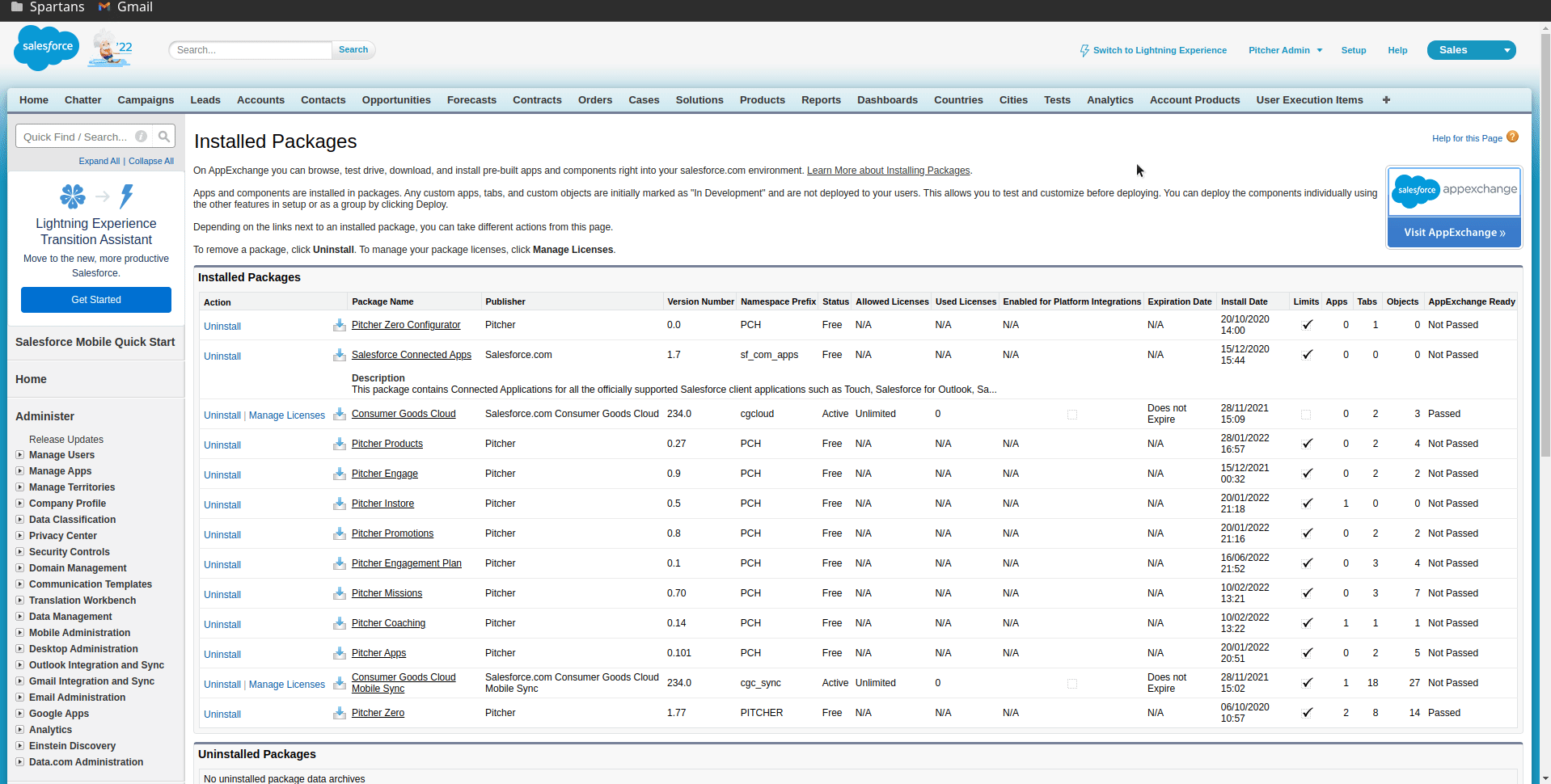Toggle Consumer Goods Cloud Mobile Sync integrations checkbox
The image size is (1551, 784).
(x=1072, y=684)
